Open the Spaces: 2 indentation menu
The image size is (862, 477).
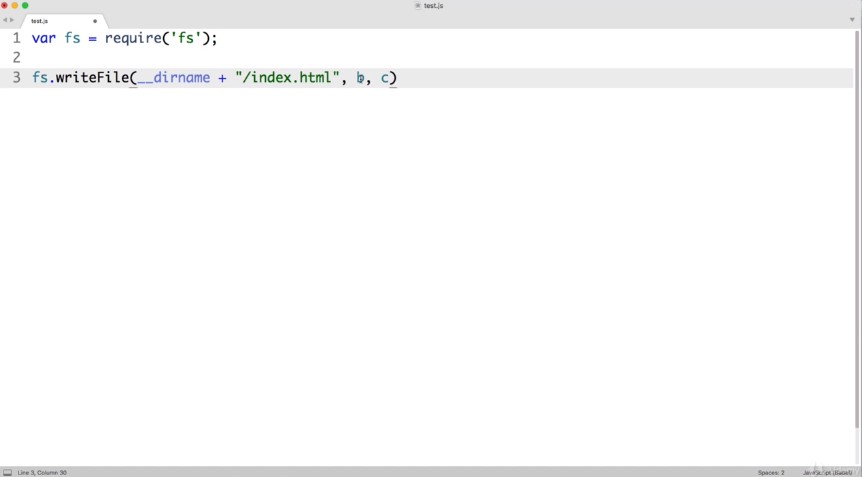click(770, 472)
